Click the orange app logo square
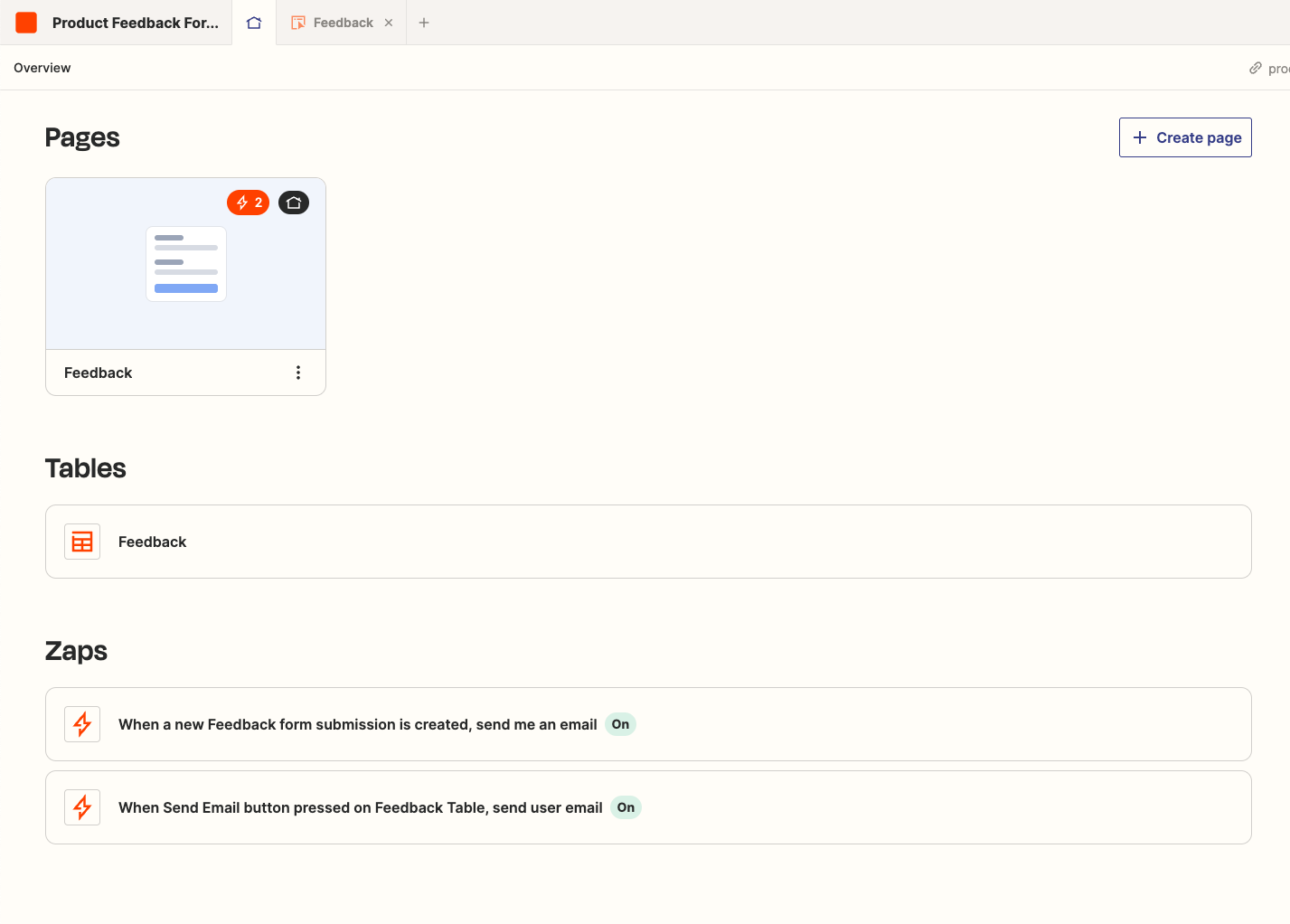The image size is (1290, 924). [x=26, y=23]
